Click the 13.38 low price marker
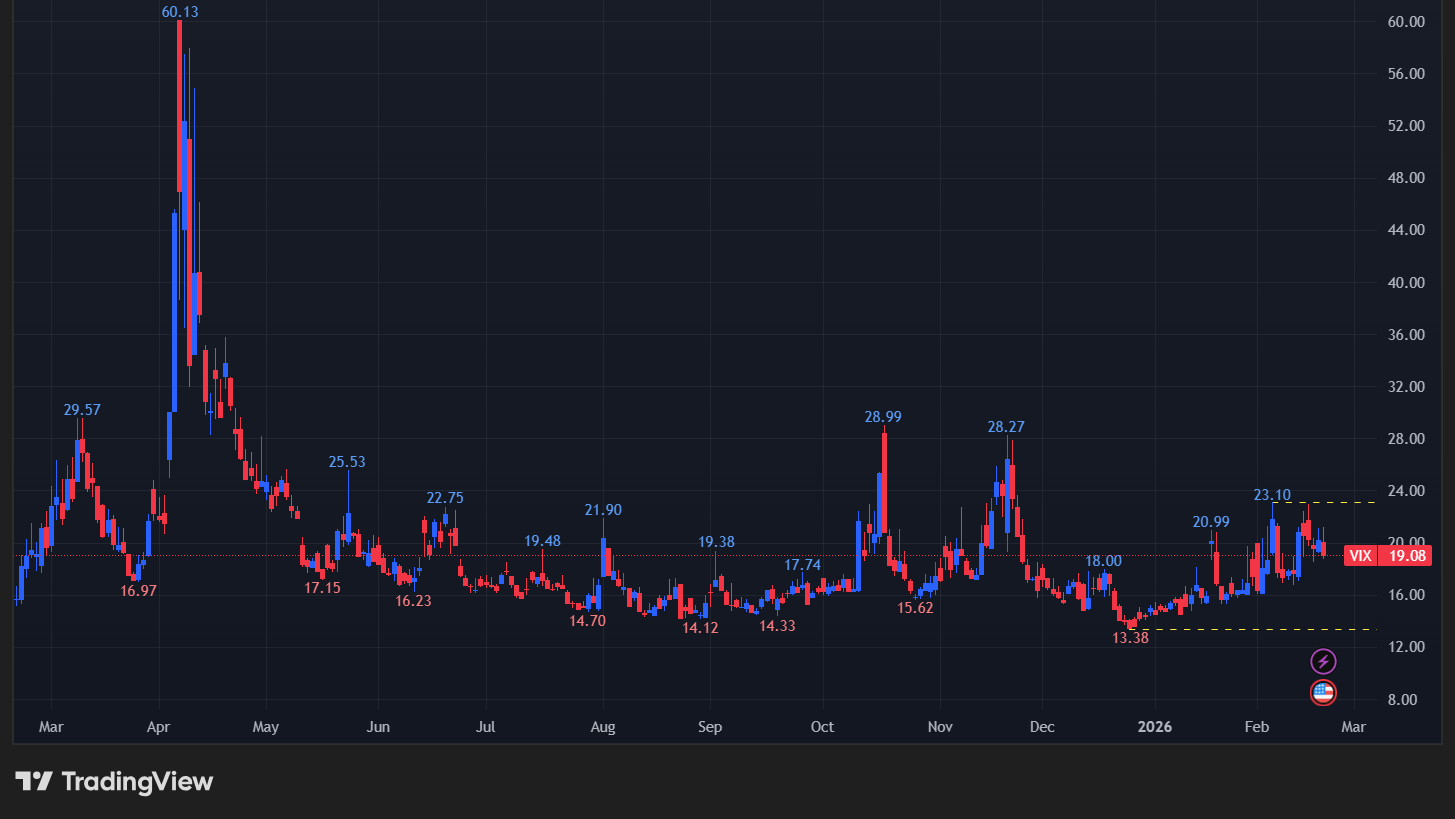Viewport: 1455px width, 819px height. [x=1130, y=637]
